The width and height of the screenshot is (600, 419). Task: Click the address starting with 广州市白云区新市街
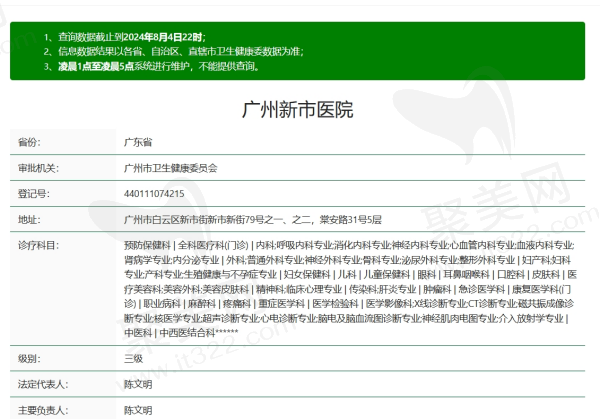[253, 220]
